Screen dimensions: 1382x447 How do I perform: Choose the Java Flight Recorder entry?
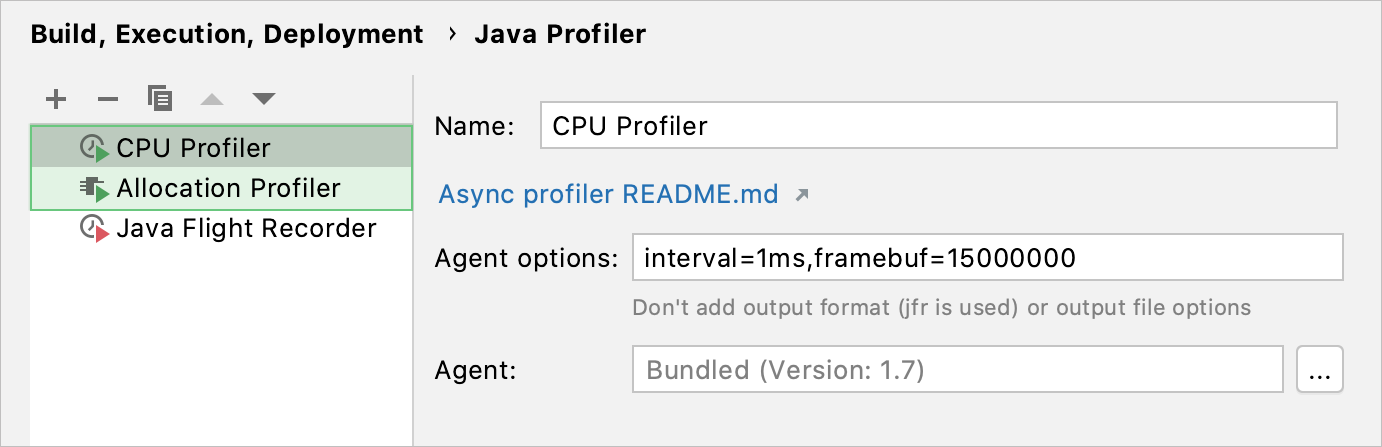coord(246,229)
